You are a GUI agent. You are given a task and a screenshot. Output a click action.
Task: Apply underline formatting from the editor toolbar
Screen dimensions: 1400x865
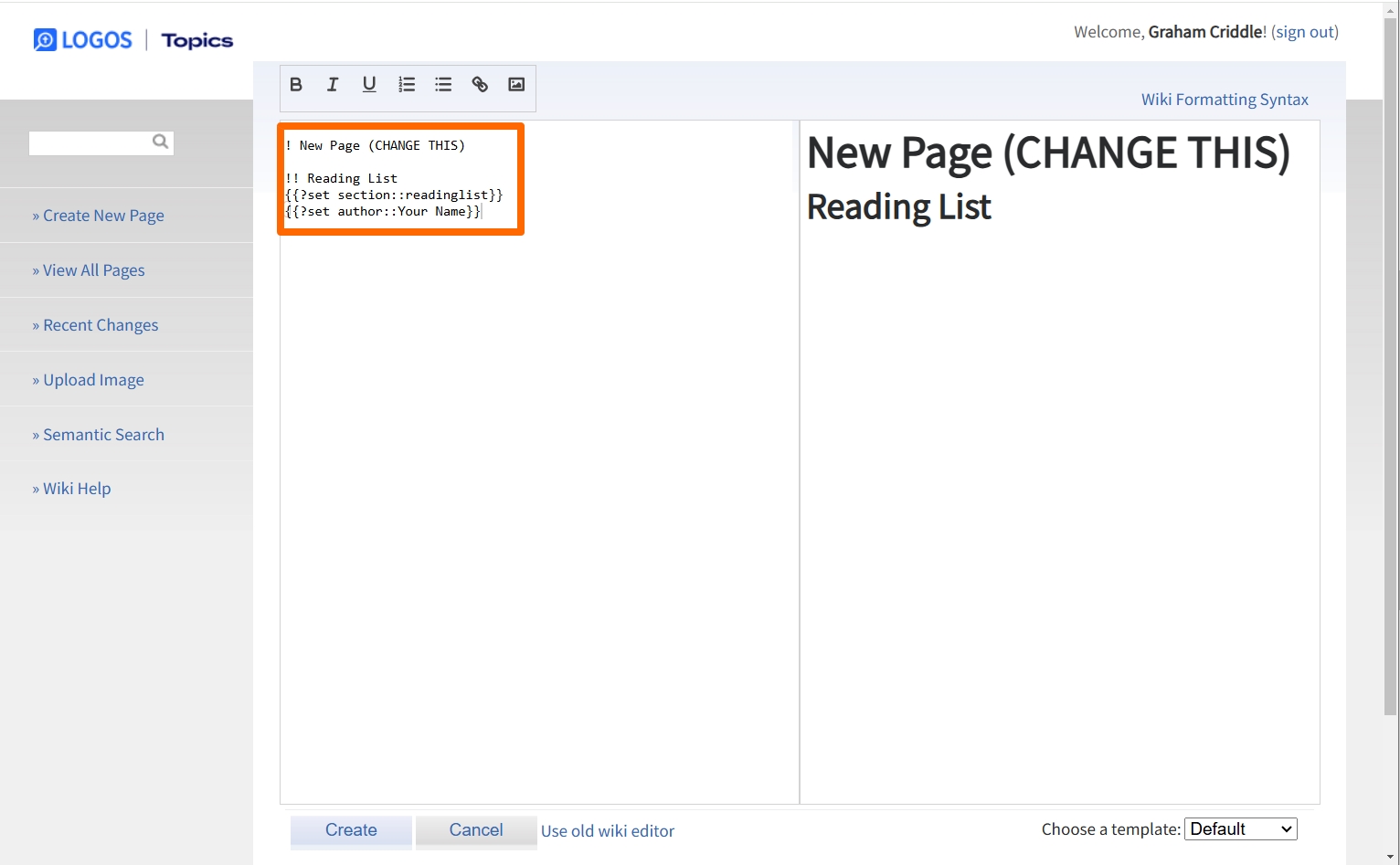(369, 85)
